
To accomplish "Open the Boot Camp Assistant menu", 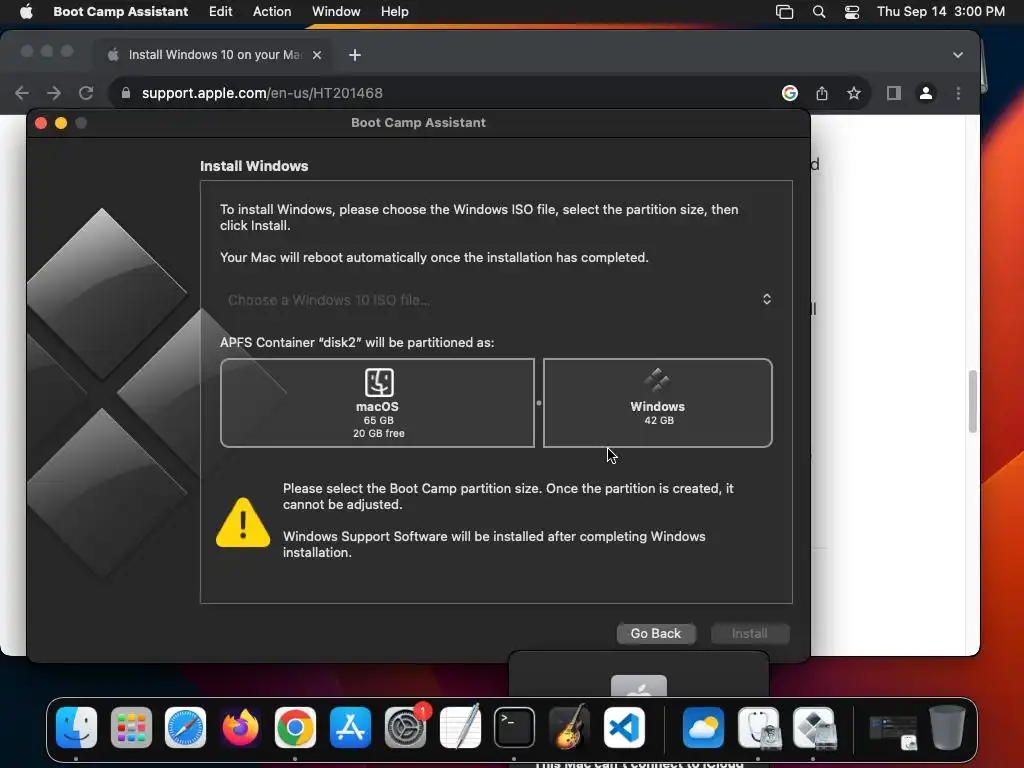I will click(x=120, y=11).
